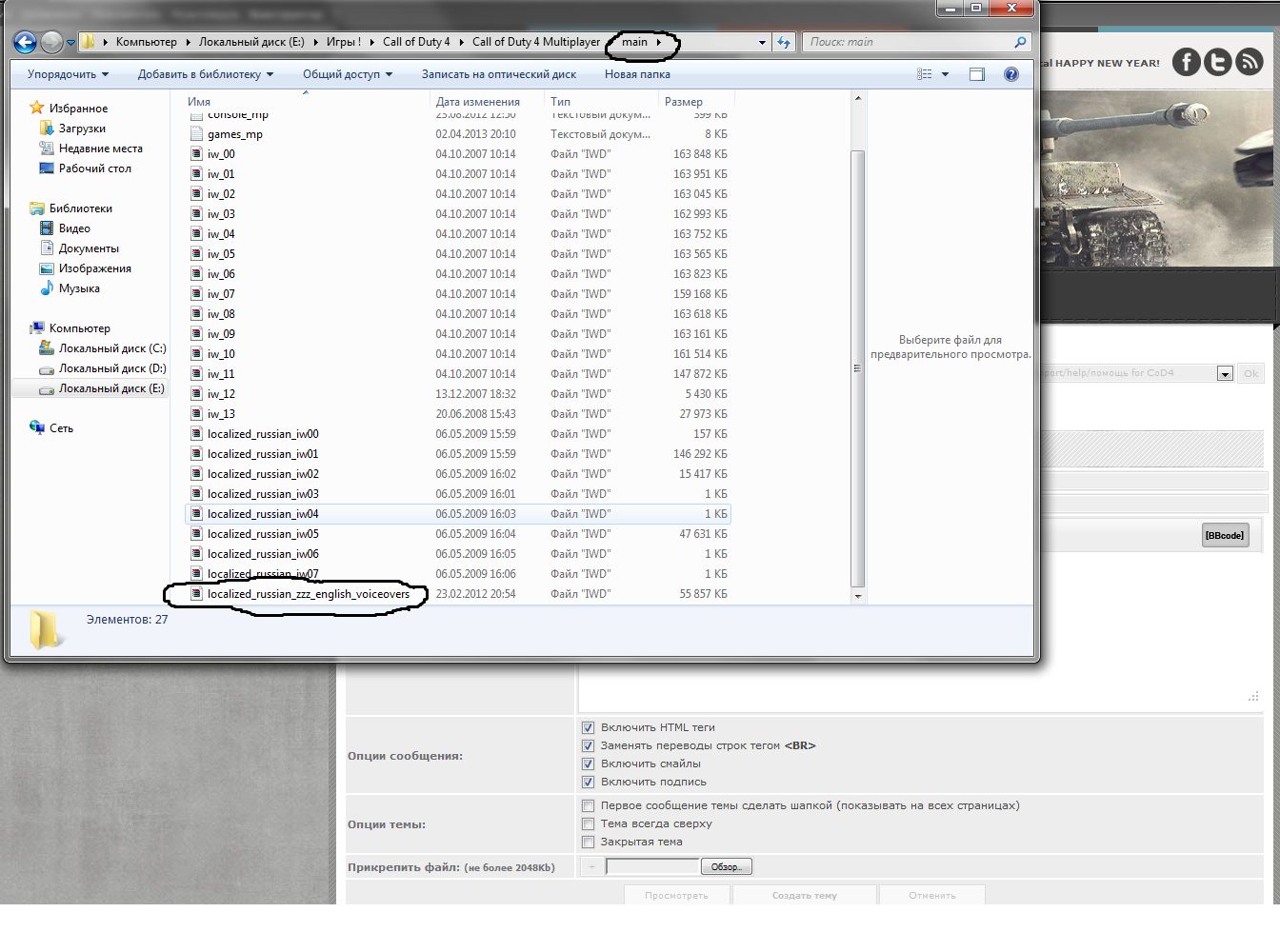The image size is (1280, 952).
Task: Open the forum category dropdown on webpage
Action: 1225,373
